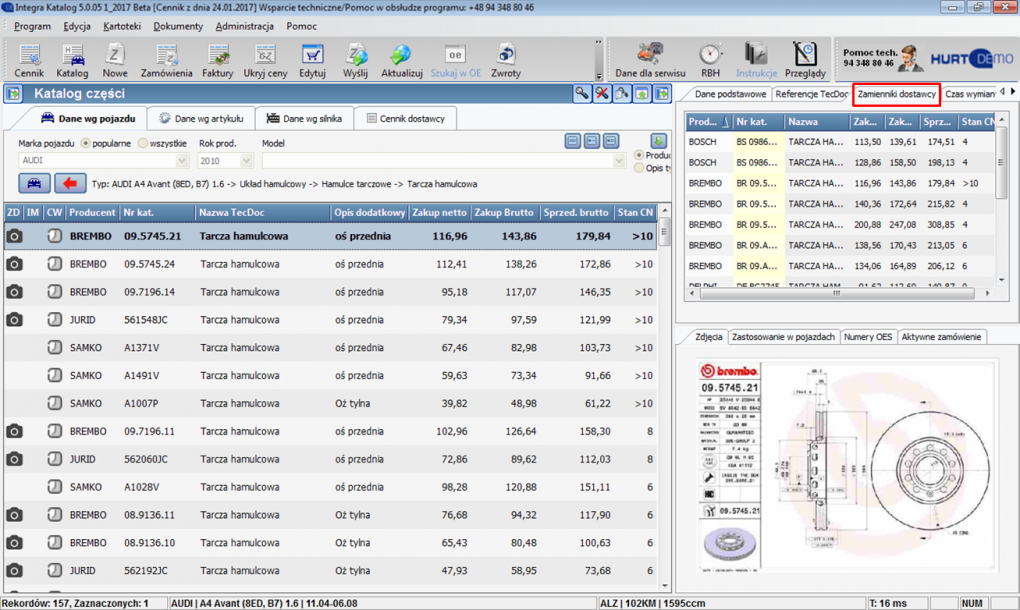
Task: Open the RBH clock tool
Action: tap(710, 60)
